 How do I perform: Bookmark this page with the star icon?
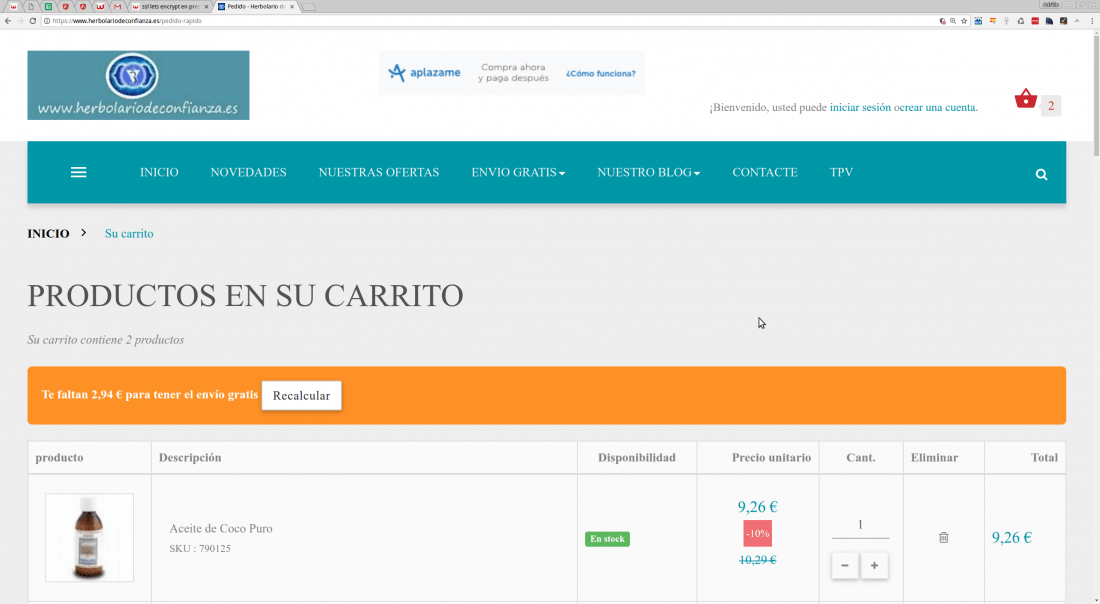tap(964, 21)
